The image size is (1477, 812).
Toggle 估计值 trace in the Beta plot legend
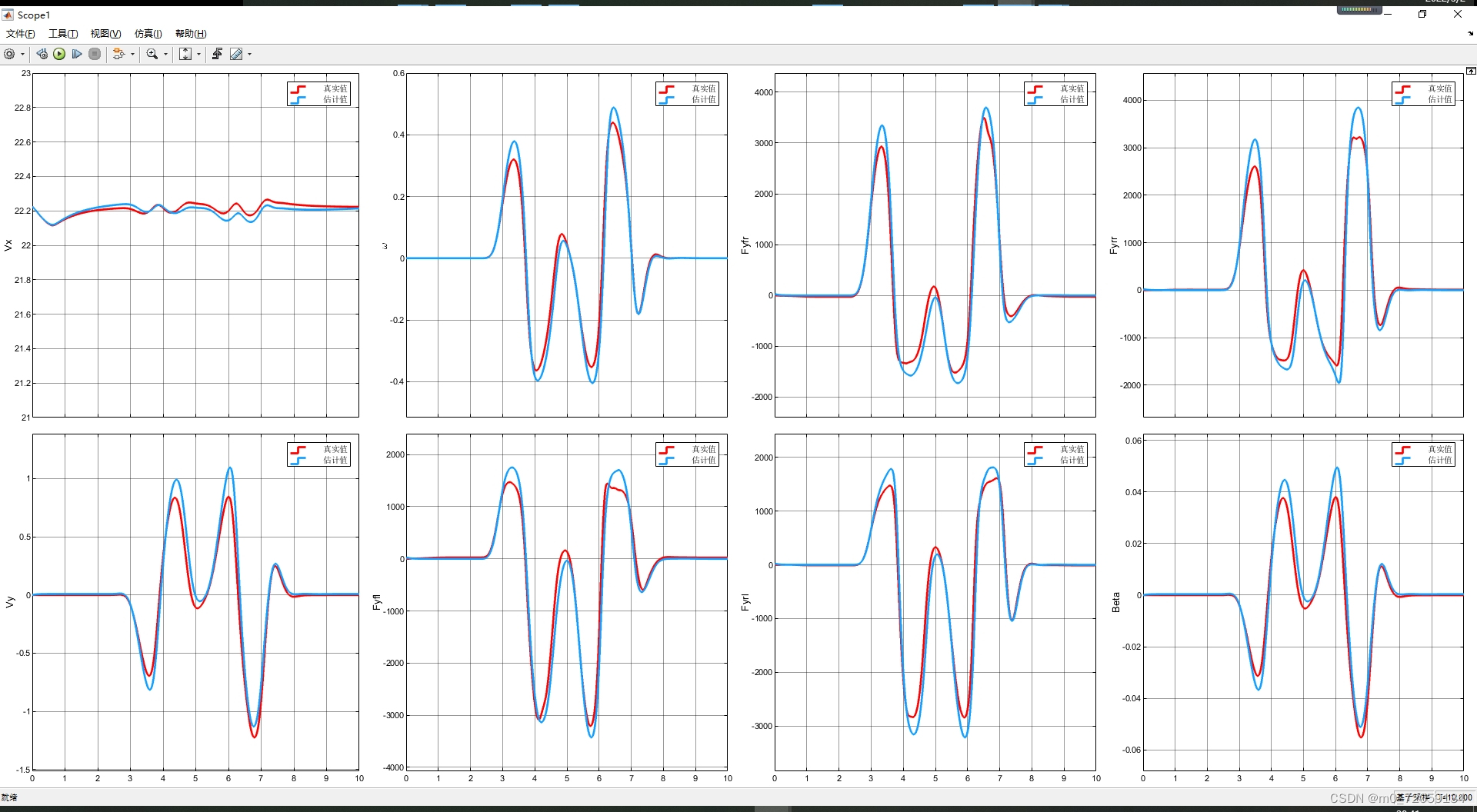click(x=1439, y=460)
